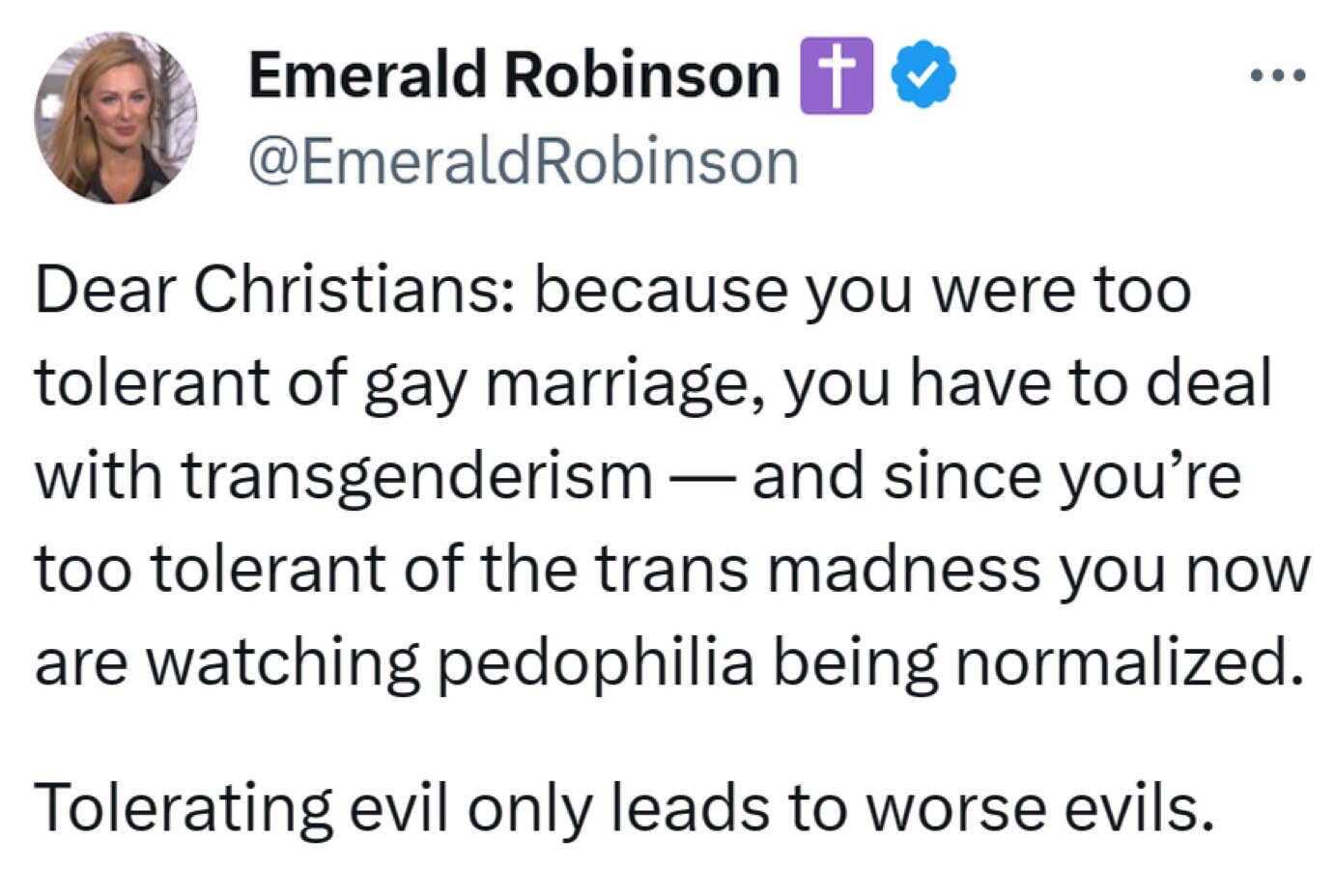
Task: Open the three-dot More options menu
Action: pyautogui.click(x=1277, y=75)
